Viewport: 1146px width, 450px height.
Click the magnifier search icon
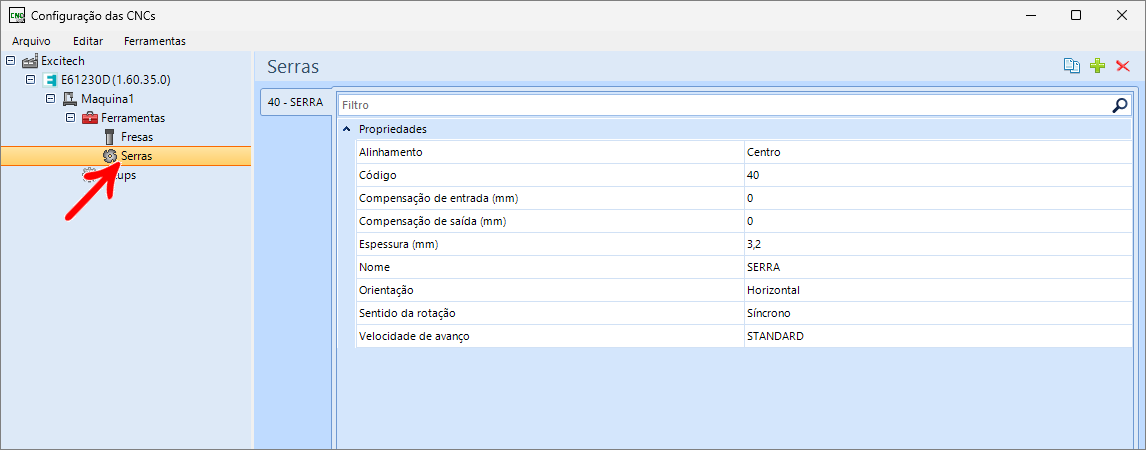click(x=1120, y=104)
